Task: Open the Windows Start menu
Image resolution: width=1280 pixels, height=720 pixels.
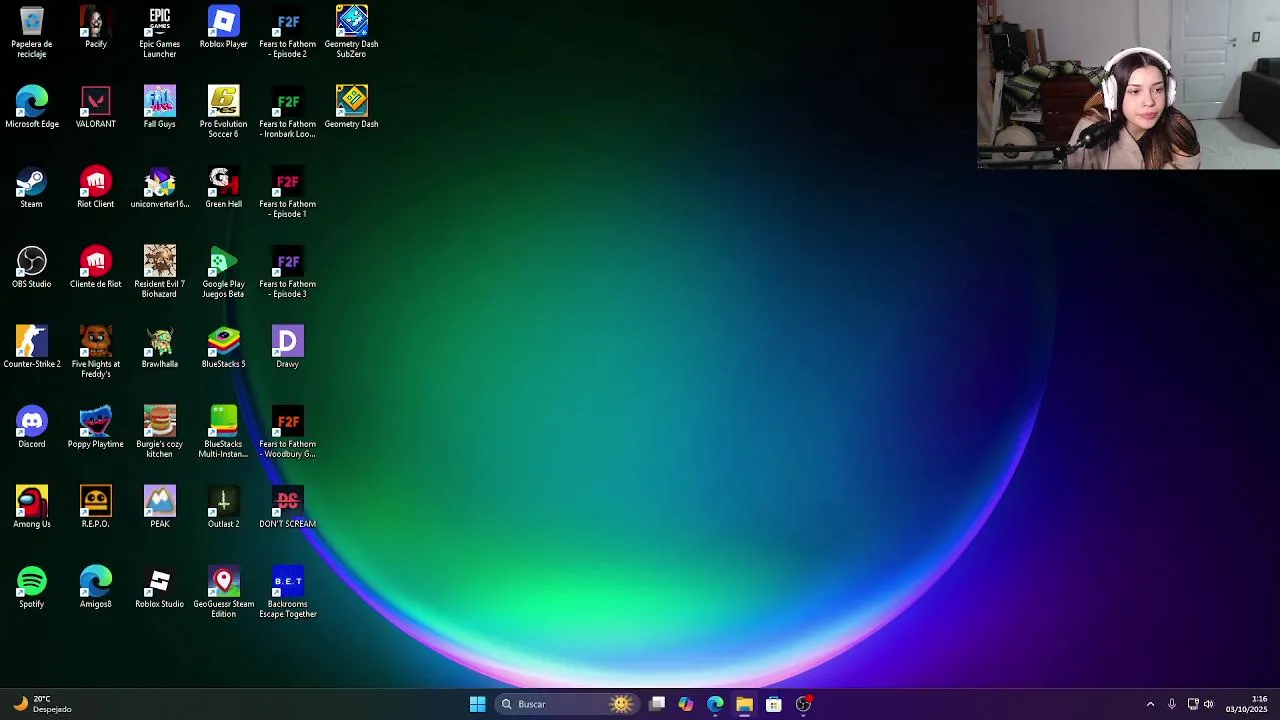Action: click(x=477, y=704)
